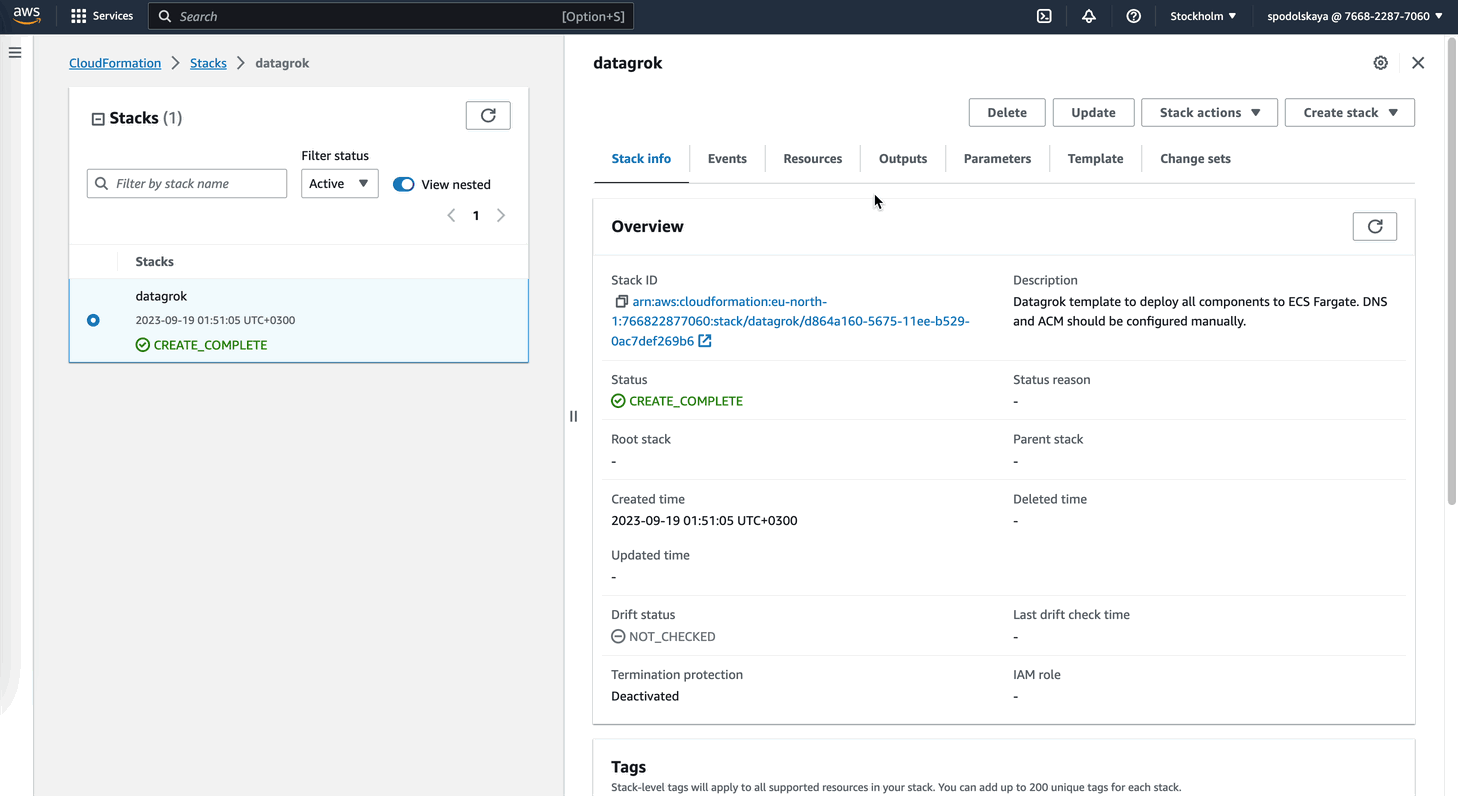The image size is (1458, 796).
Task: Open the Outputs tab
Action: [x=902, y=158]
